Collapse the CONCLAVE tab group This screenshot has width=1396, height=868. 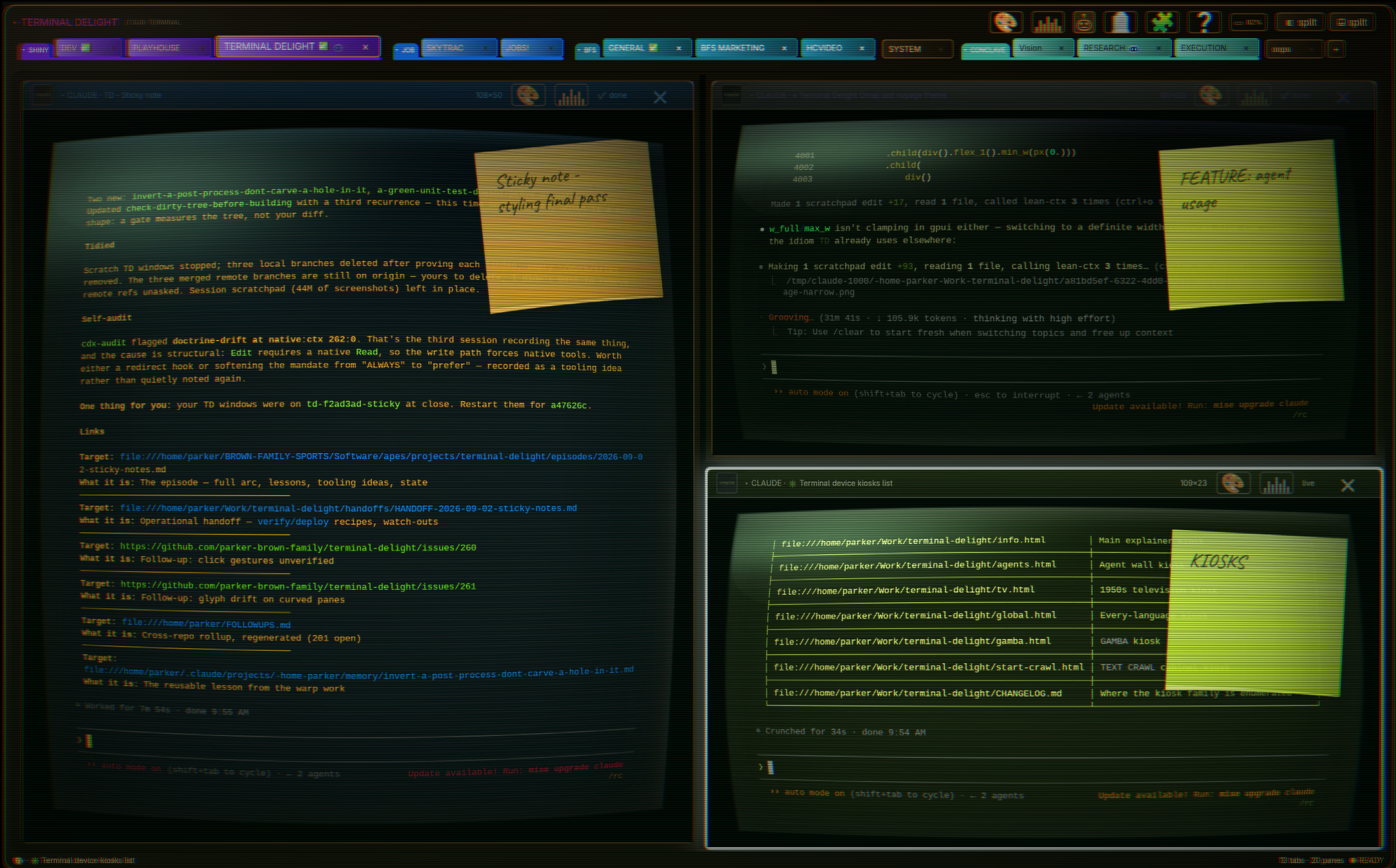click(x=986, y=50)
